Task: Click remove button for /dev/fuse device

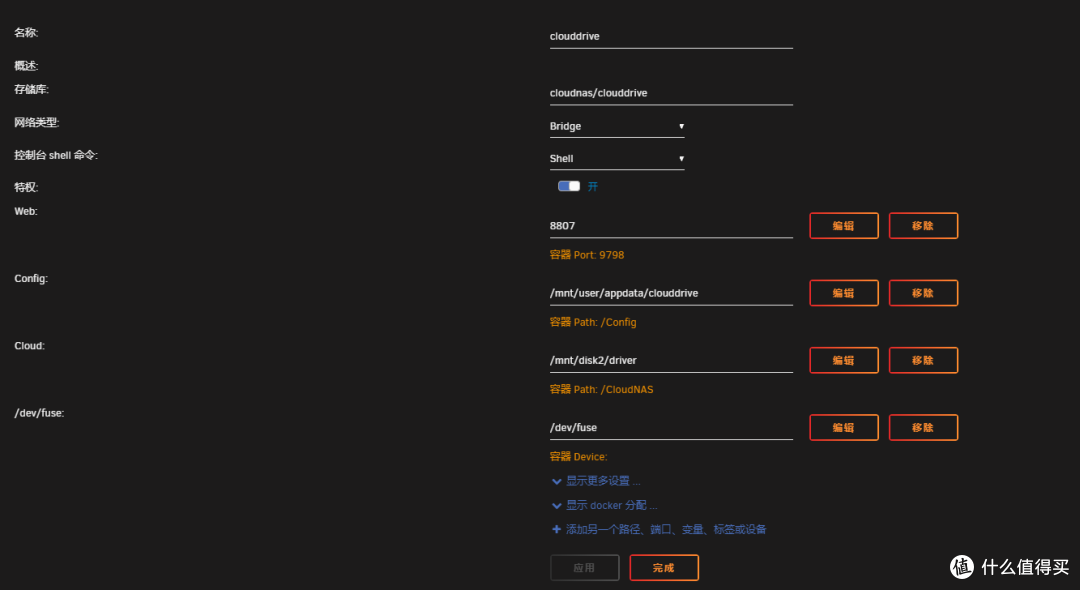Action: pos(923,428)
